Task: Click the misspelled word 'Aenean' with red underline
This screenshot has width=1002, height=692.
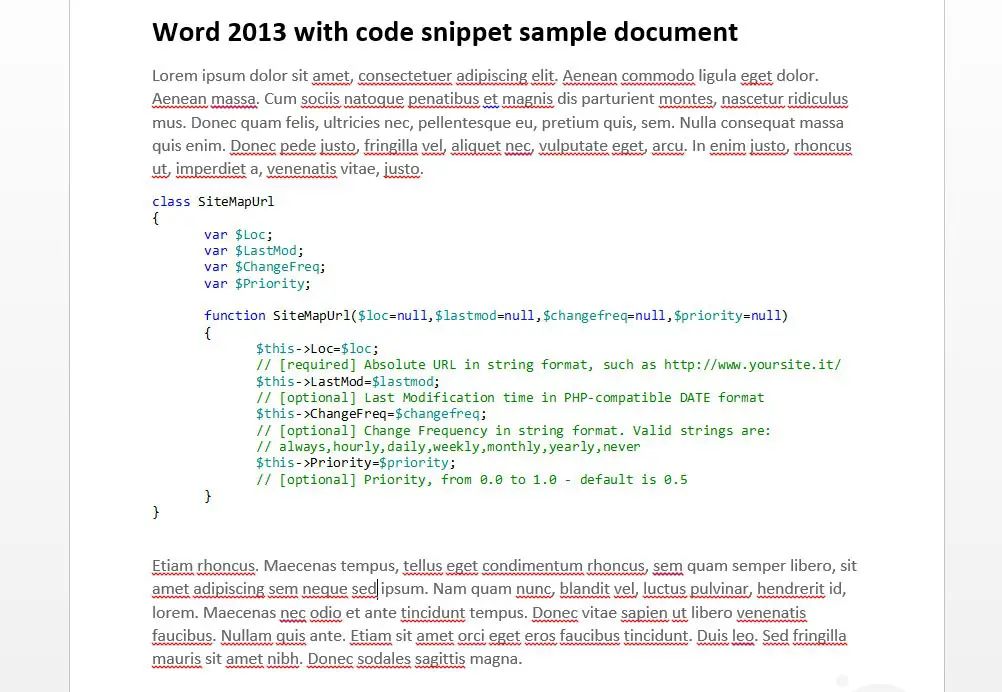Action: coord(591,75)
